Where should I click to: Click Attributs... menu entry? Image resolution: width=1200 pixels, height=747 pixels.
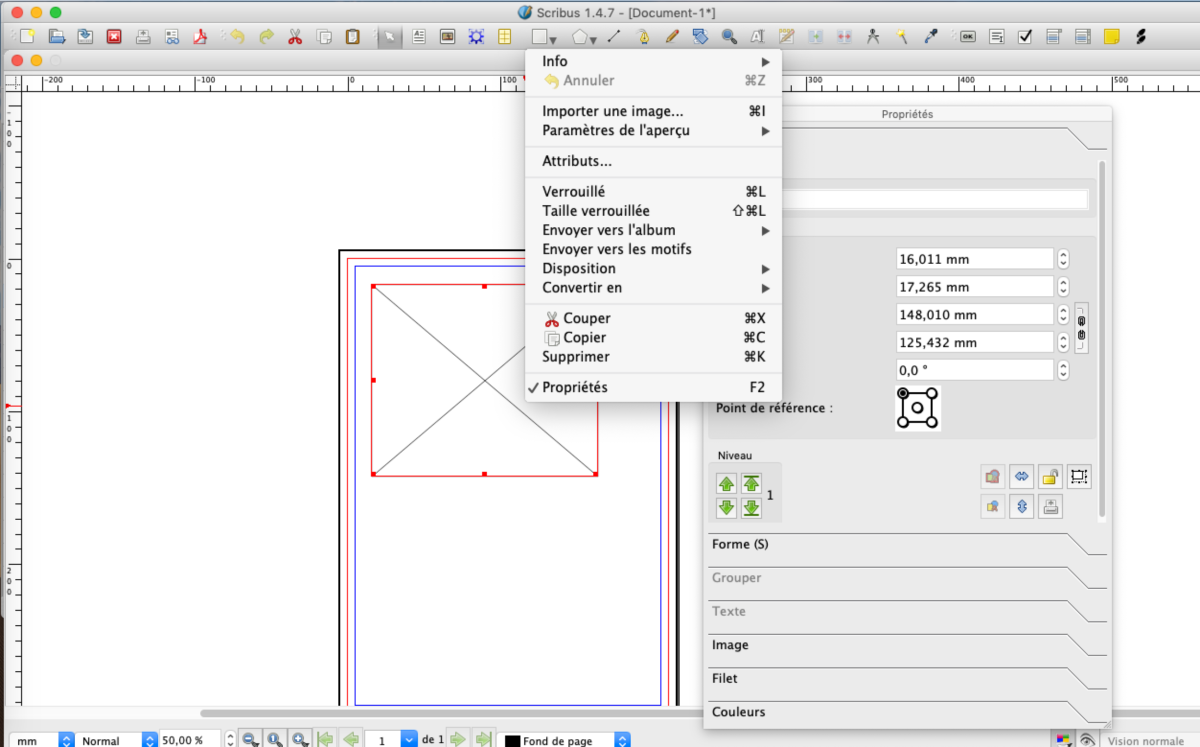point(577,161)
